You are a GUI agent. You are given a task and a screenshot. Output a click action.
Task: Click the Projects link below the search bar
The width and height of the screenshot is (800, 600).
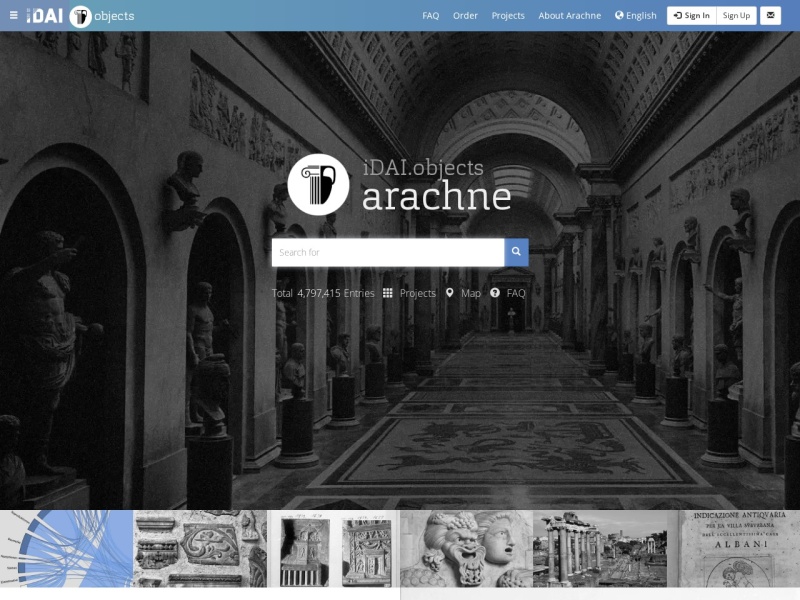(410, 293)
